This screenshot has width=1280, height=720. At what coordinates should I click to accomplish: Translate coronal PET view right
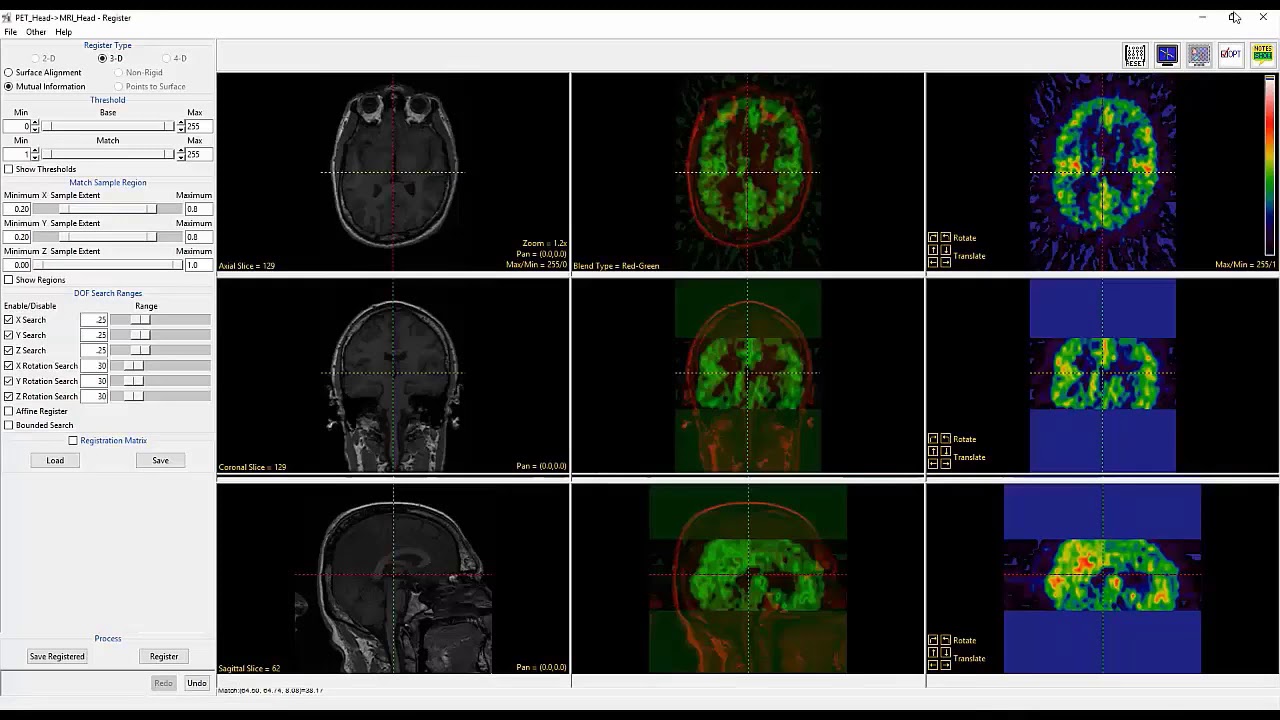[x=946, y=463]
